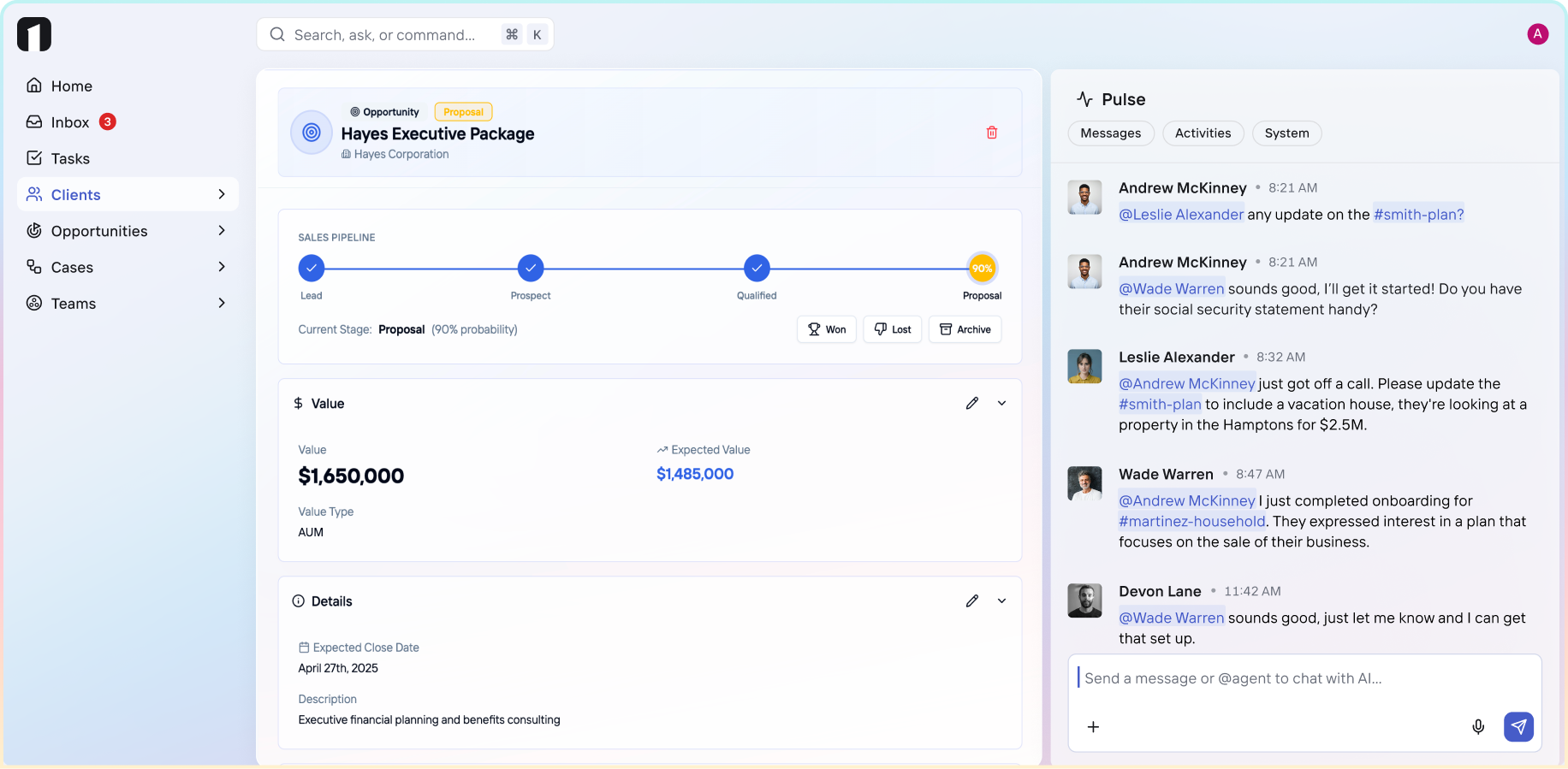The width and height of the screenshot is (1568, 769).
Task: Switch to System tab in Pulse
Action: point(1286,133)
